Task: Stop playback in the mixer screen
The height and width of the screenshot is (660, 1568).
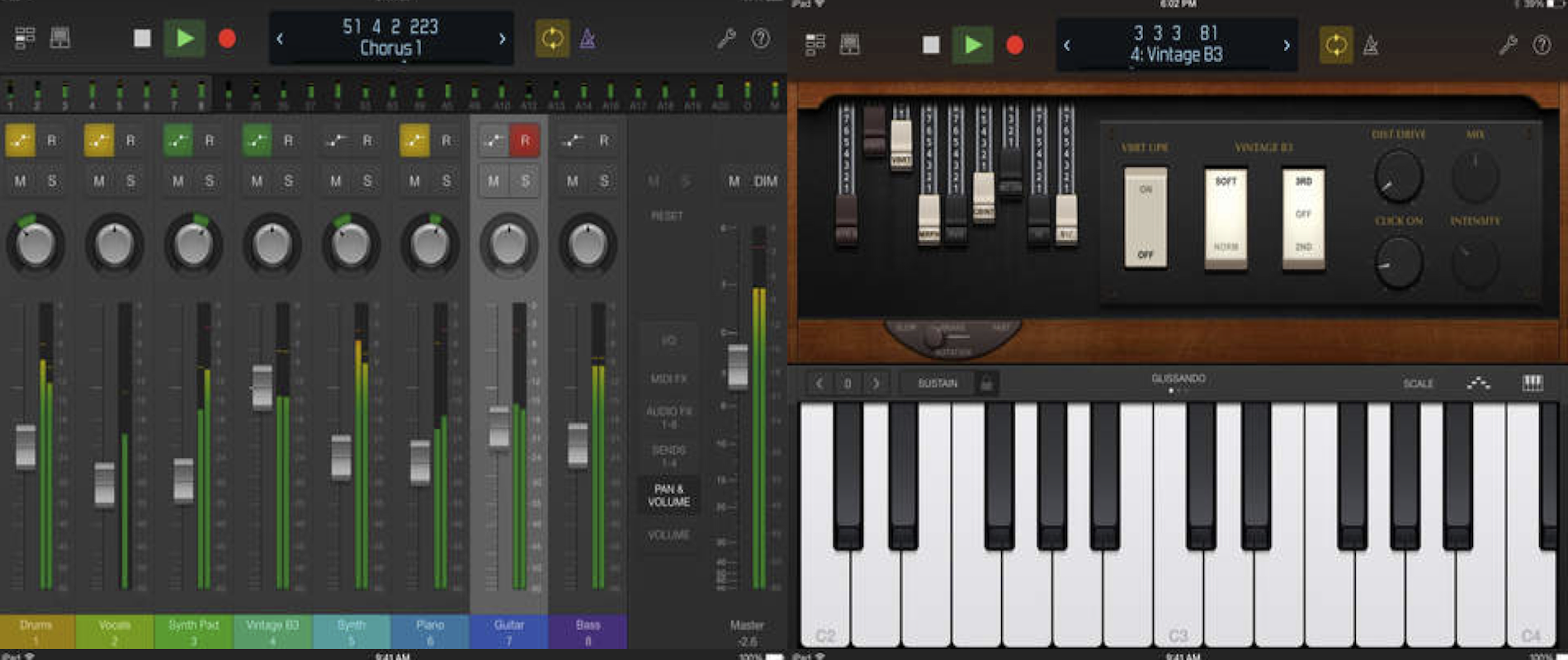Action: pyautogui.click(x=142, y=38)
